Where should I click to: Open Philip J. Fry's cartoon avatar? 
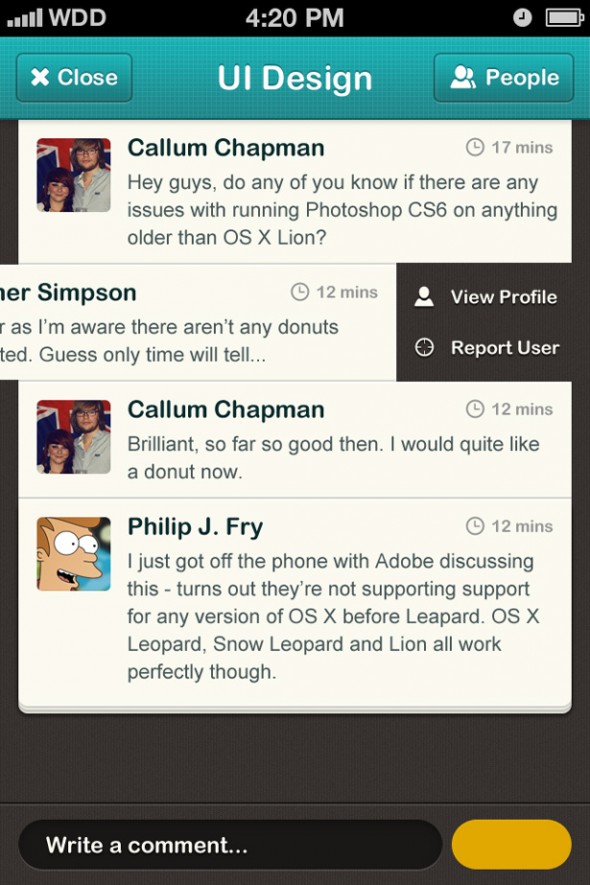74,554
